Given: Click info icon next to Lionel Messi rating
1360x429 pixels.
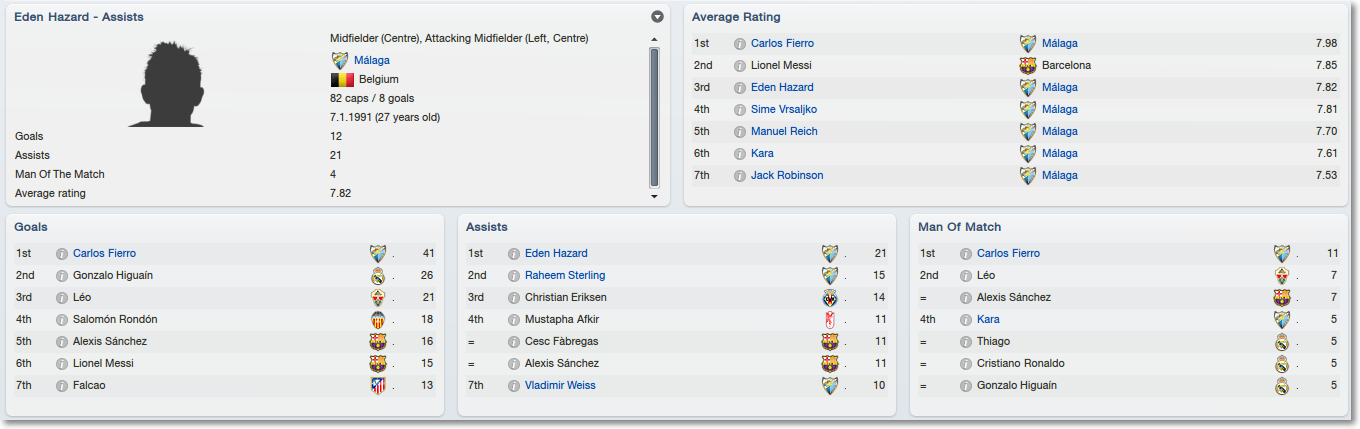Looking at the screenshot, I should coord(740,66).
